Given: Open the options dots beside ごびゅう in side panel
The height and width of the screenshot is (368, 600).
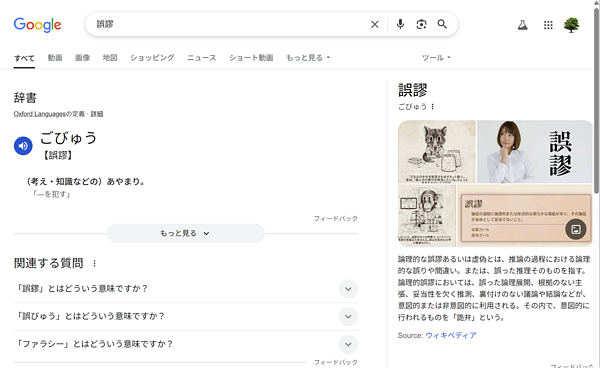Looking at the screenshot, I should tap(432, 107).
